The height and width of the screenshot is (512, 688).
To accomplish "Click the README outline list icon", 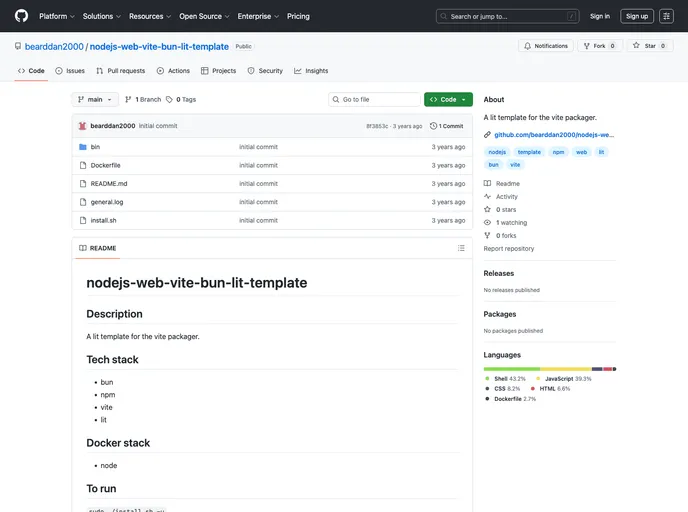I will (461, 248).
